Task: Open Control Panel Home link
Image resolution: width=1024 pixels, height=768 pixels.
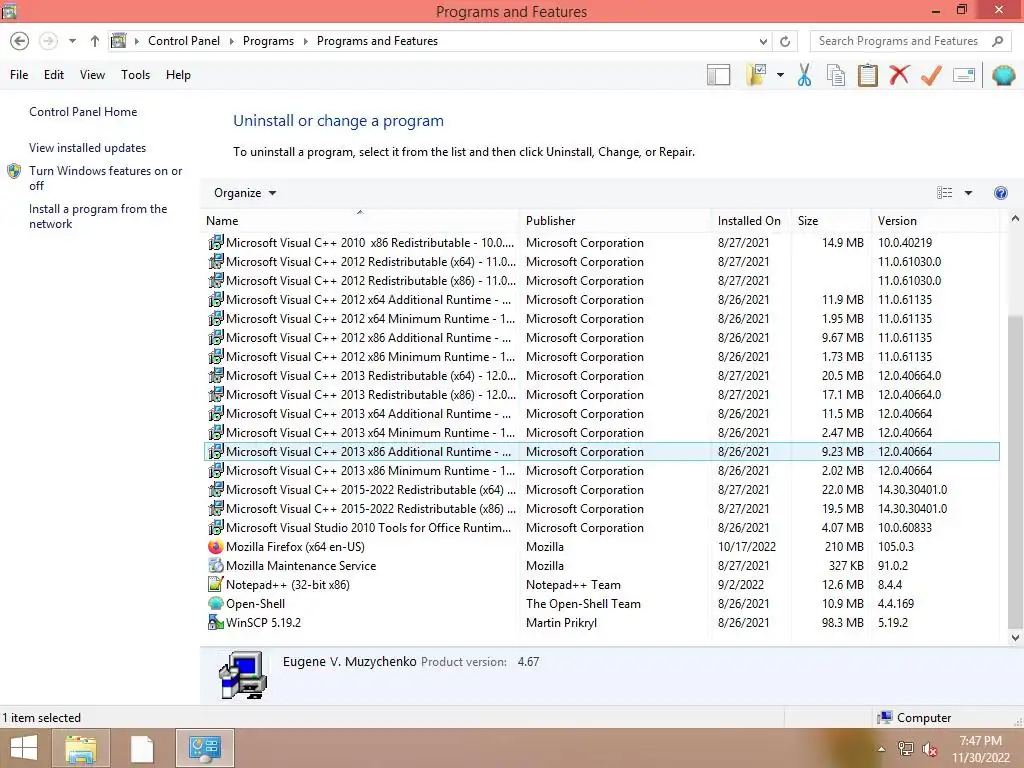Action: click(x=83, y=112)
